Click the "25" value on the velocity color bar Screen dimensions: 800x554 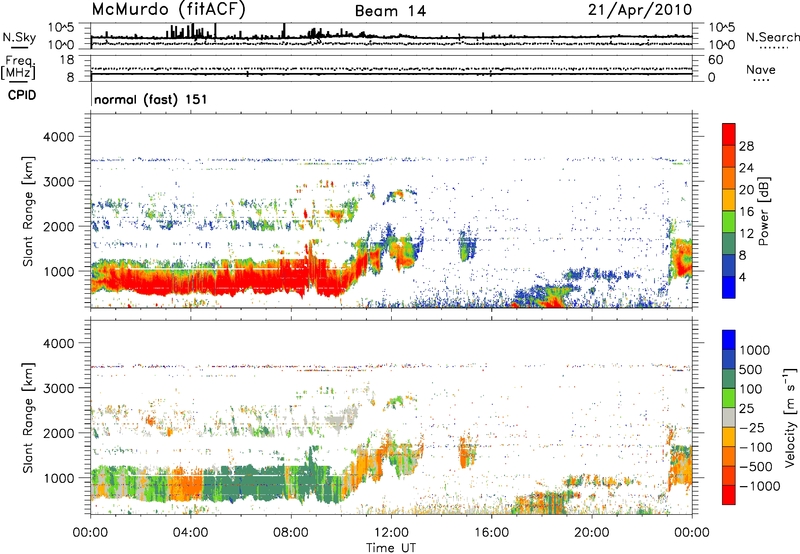[x=747, y=409]
